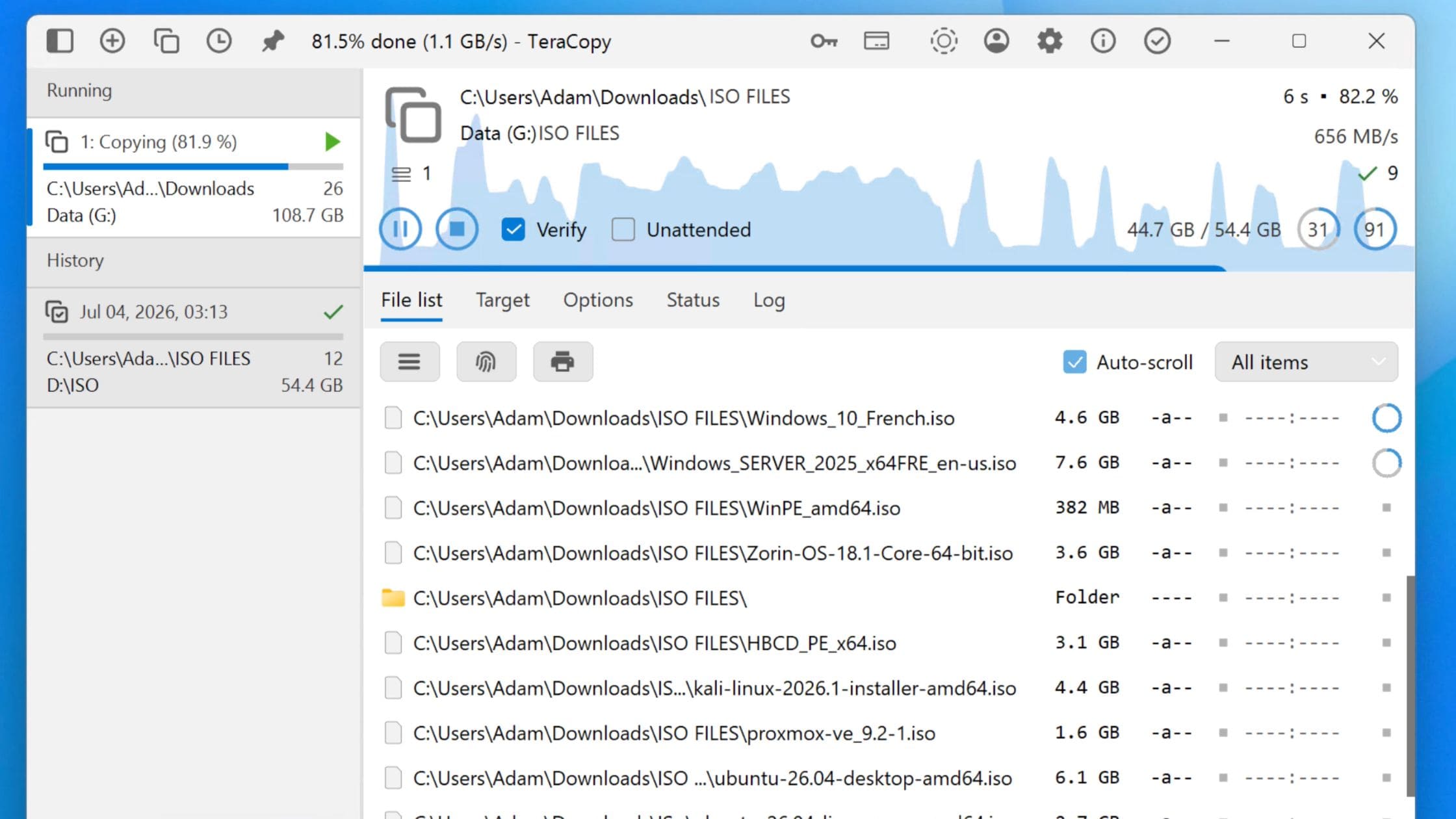Select the HBCD_PE_x64.iso file row

[x=889, y=643]
